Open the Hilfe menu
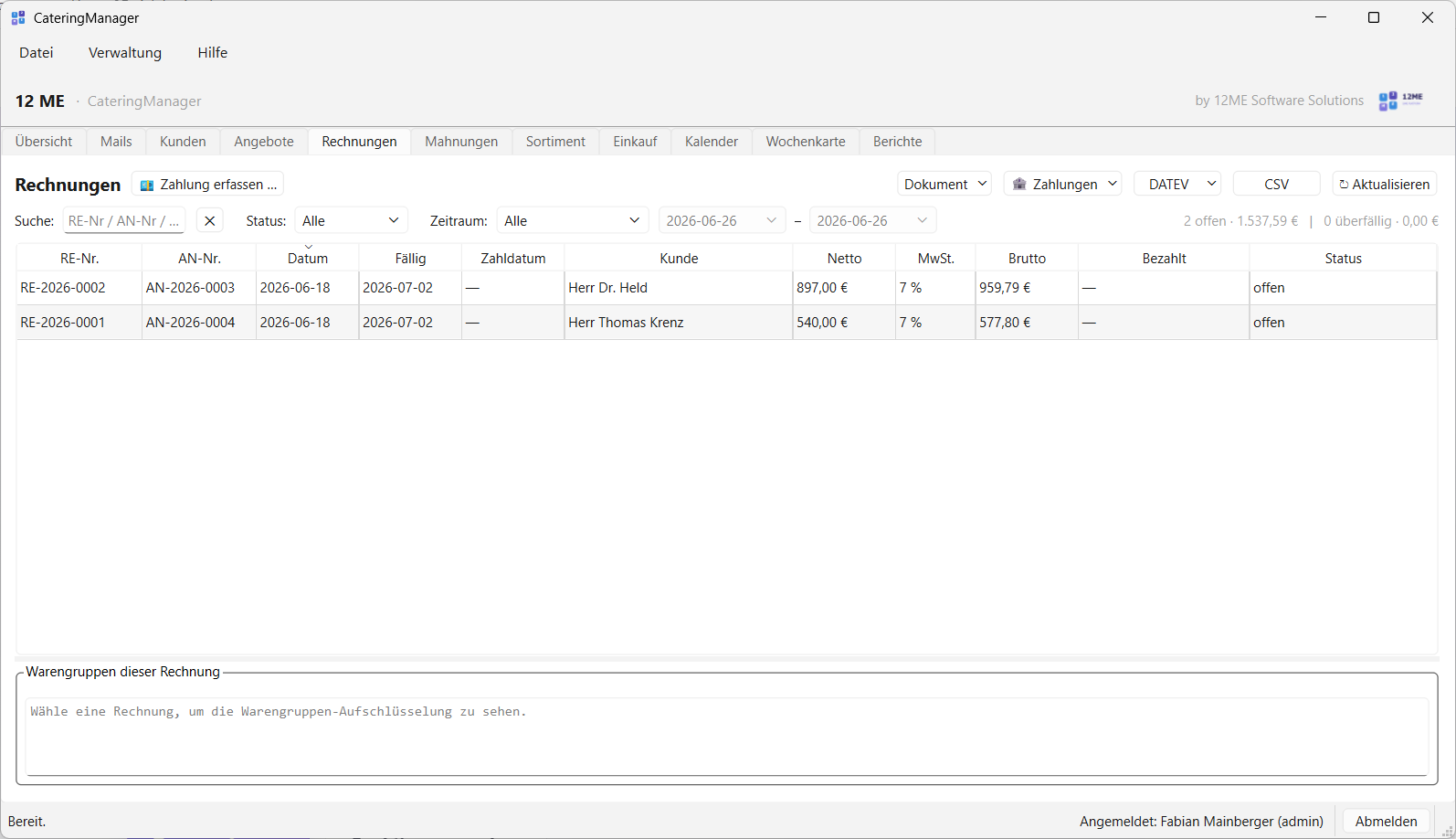 [x=213, y=53]
